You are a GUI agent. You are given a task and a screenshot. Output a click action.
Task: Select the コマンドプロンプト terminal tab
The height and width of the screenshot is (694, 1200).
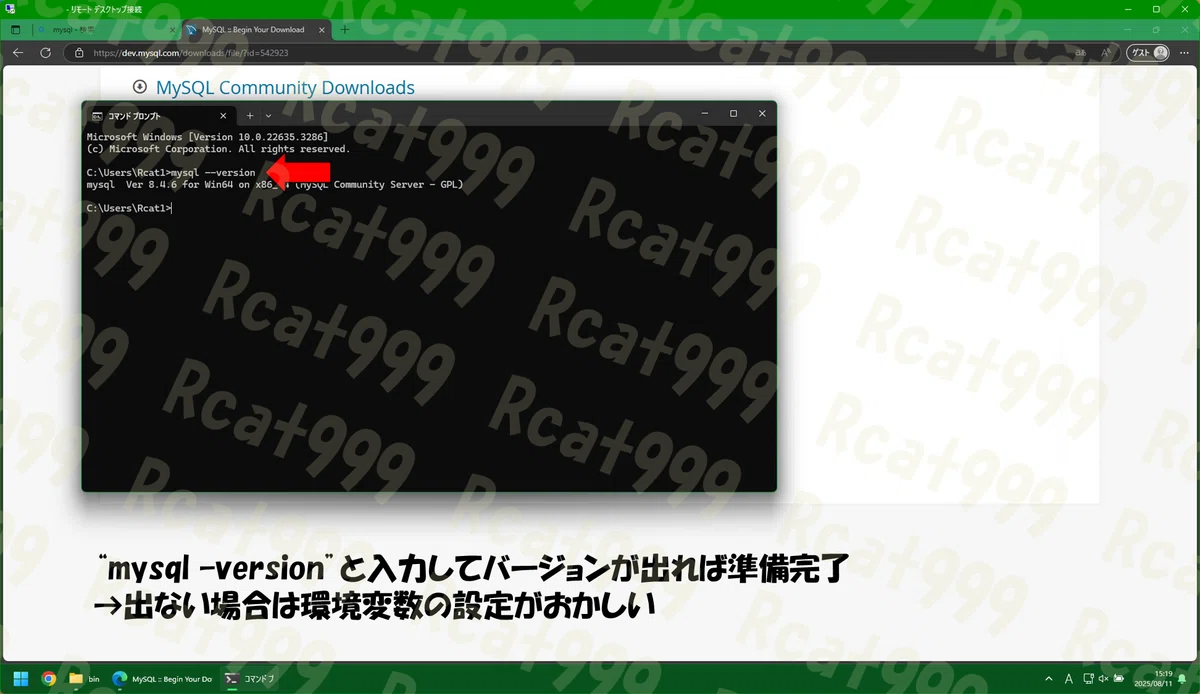tap(160, 115)
